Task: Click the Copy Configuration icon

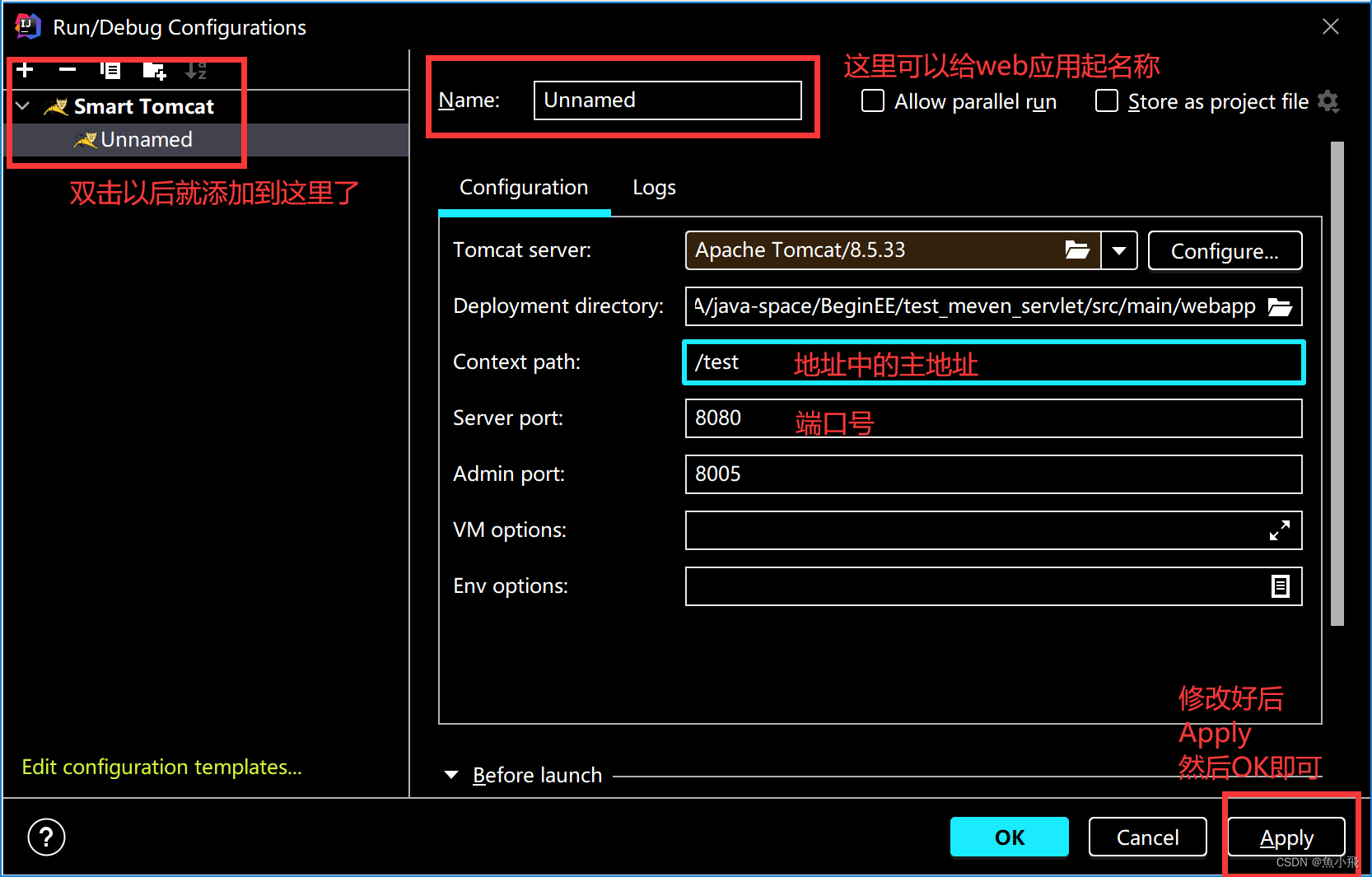Action: point(110,70)
